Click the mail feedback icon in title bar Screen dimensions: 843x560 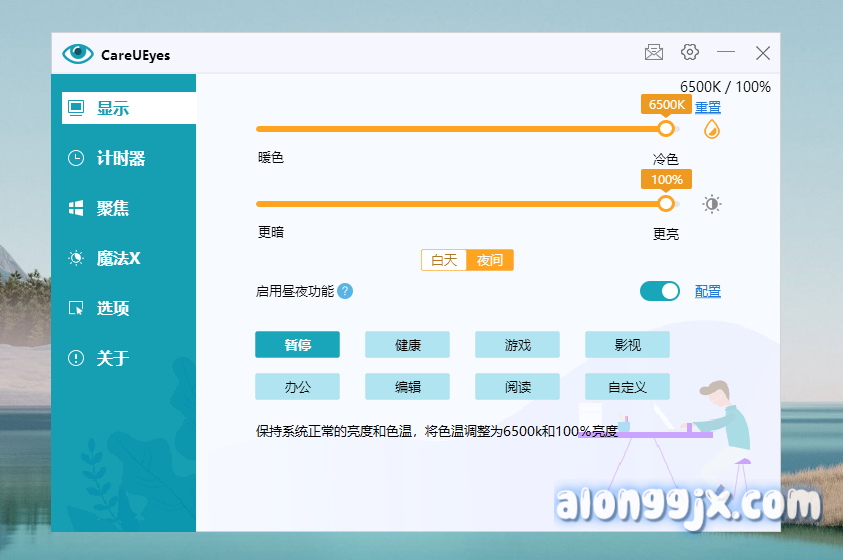[654, 53]
